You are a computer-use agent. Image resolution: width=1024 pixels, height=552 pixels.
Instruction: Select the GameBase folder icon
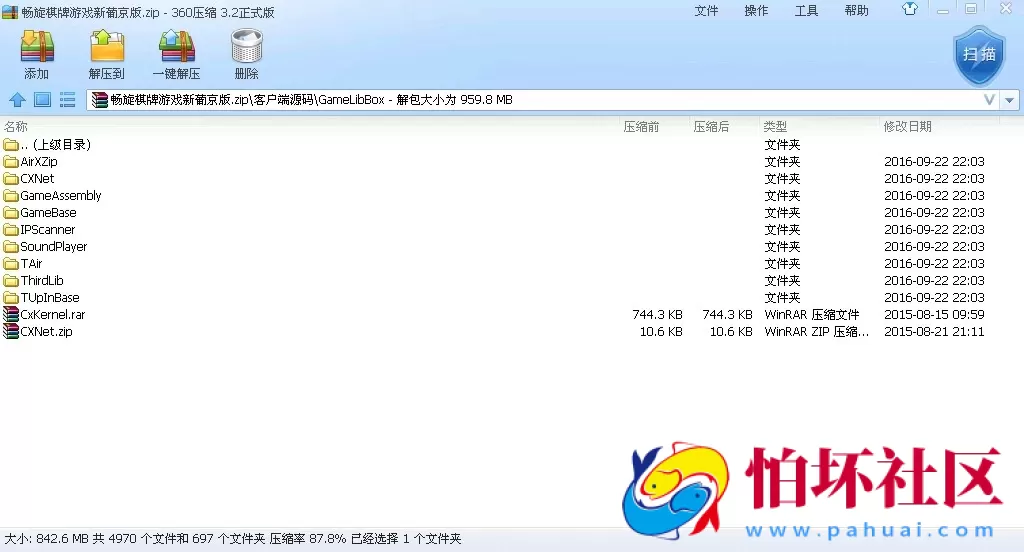[10, 212]
